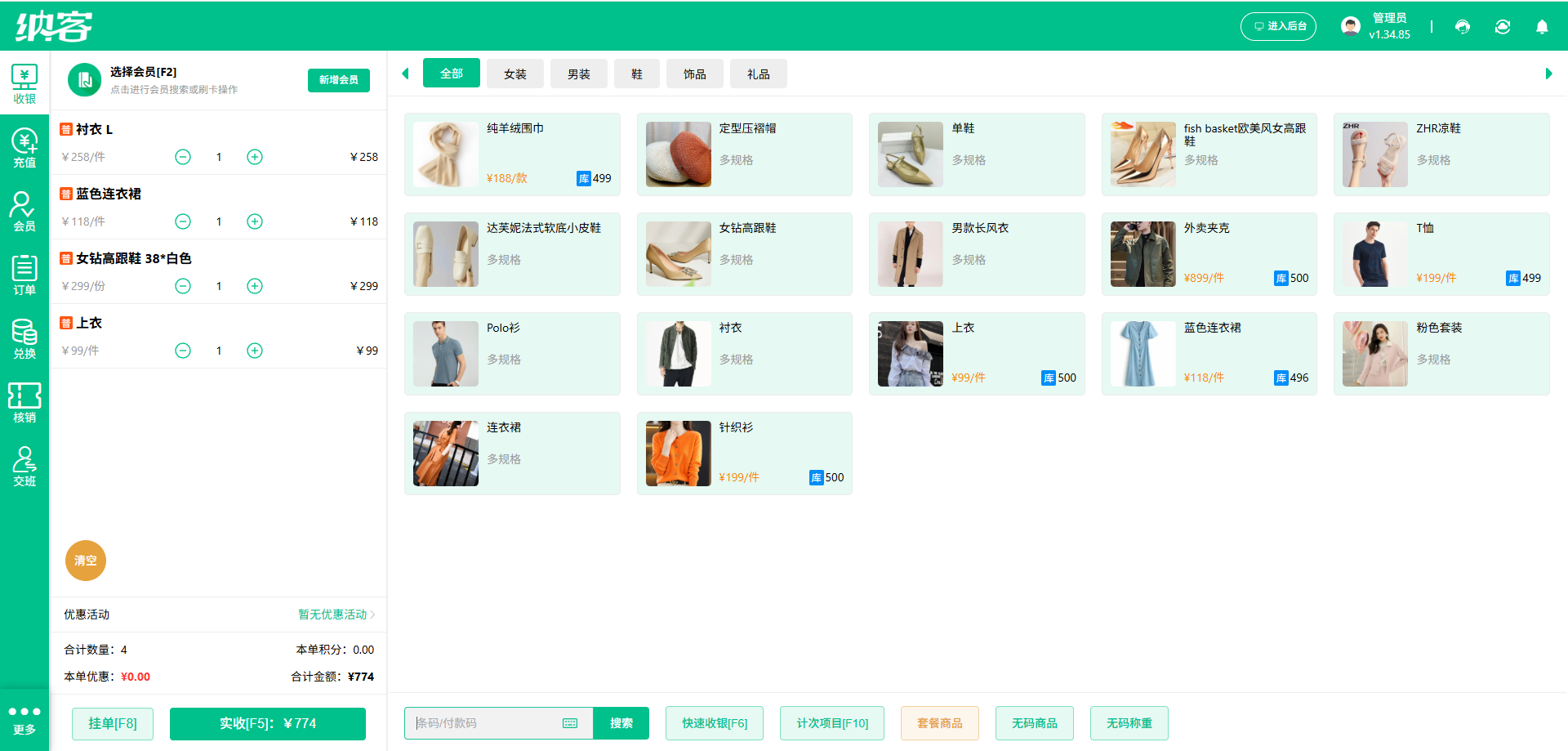Click the 套餐商品 button
The image size is (1568, 751).
940,723
